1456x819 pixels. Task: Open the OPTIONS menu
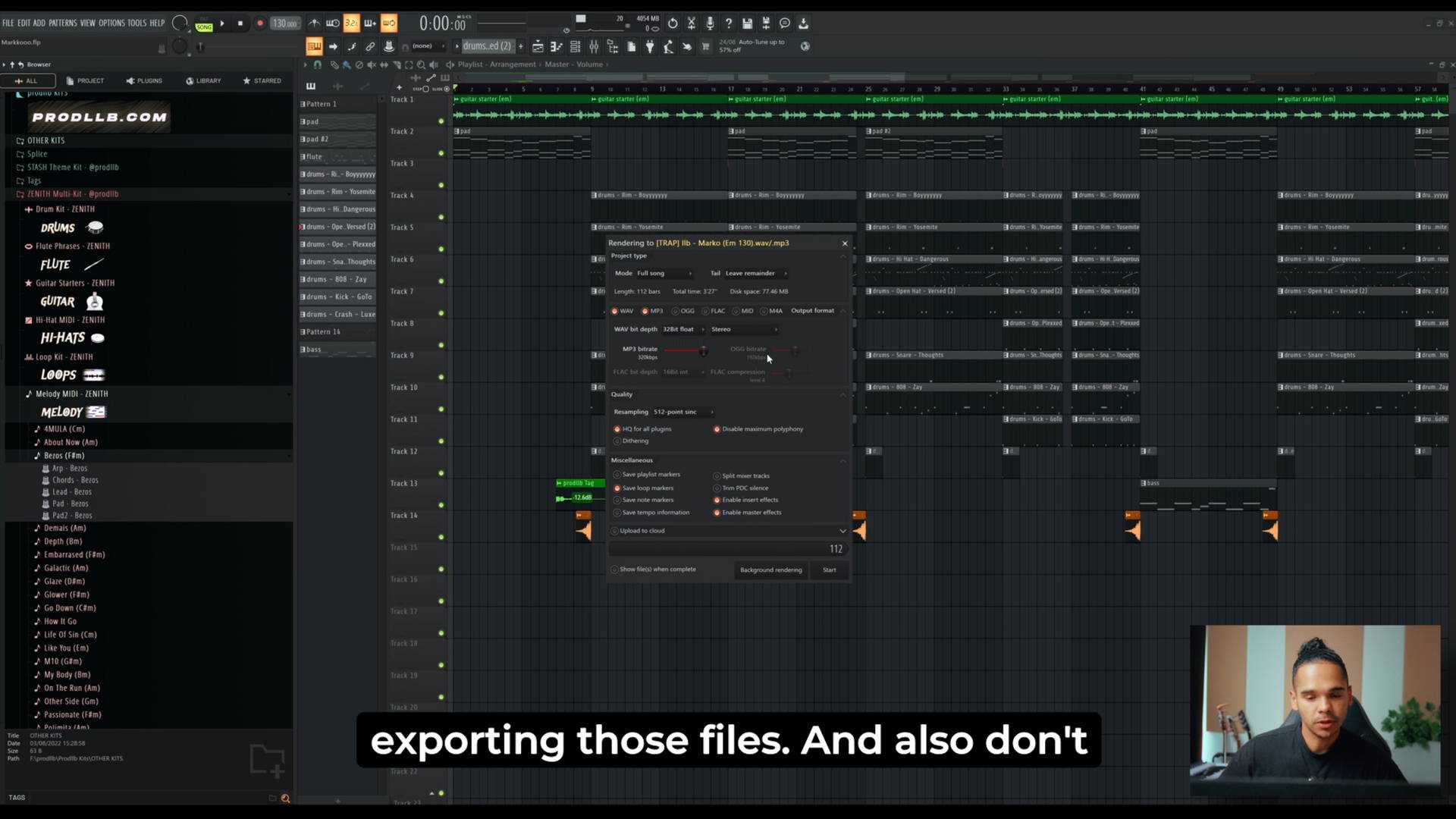(x=111, y=23)
